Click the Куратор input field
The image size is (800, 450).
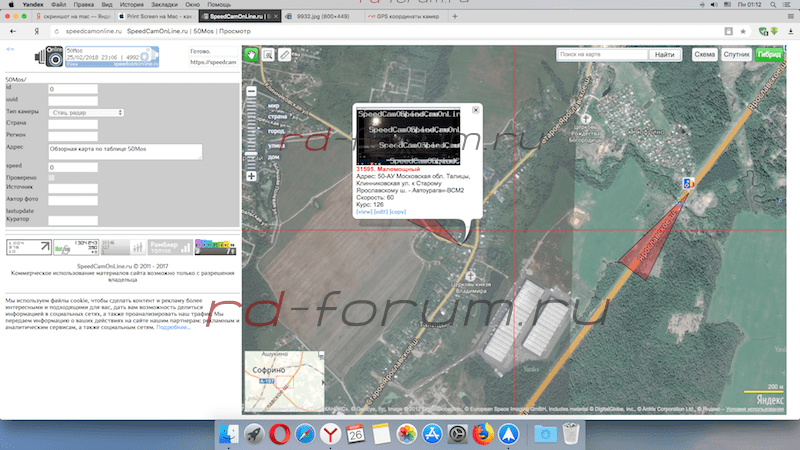(x=73, y=220)
